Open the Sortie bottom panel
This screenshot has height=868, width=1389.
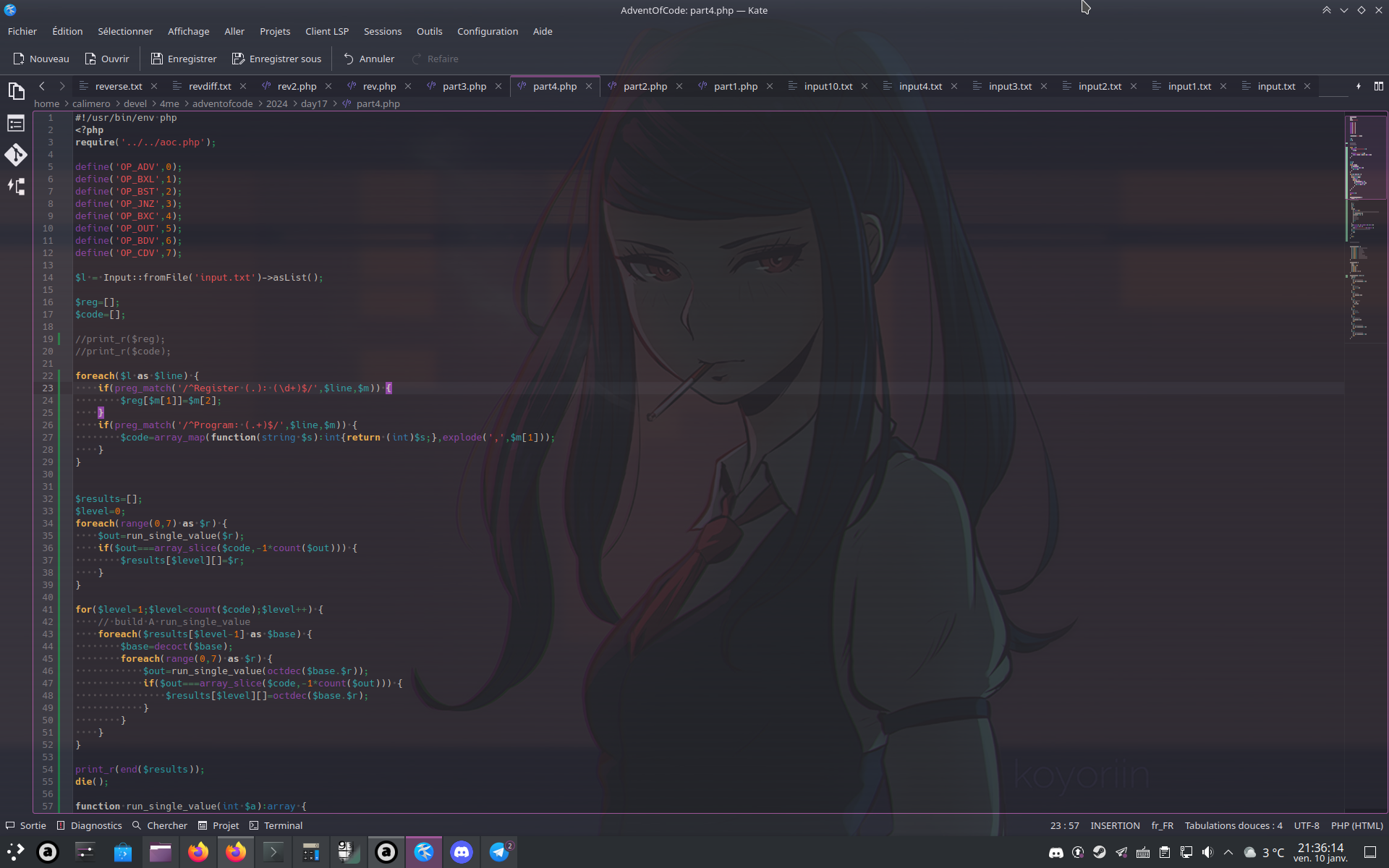pyautogui.click(x=26, y=825)
